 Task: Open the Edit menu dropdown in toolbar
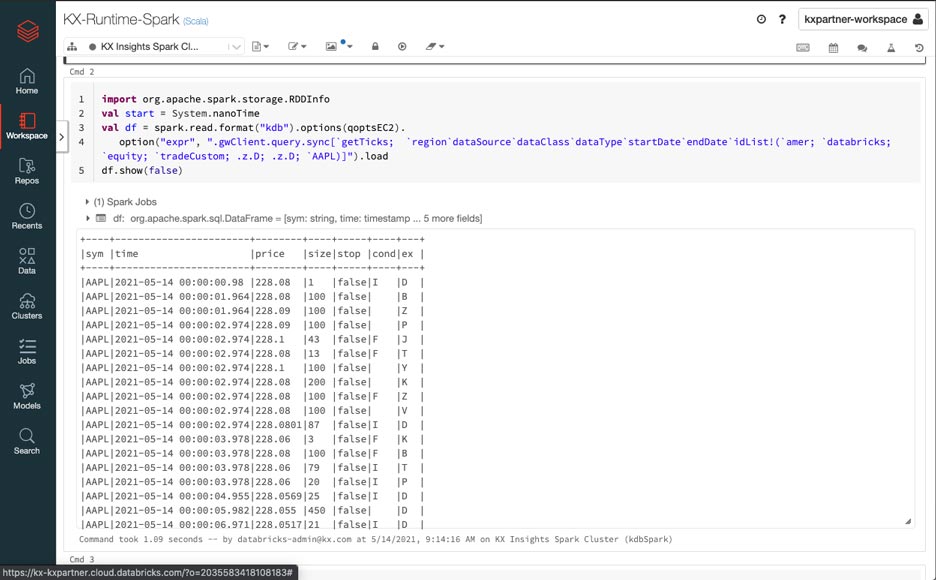(297, 46)
